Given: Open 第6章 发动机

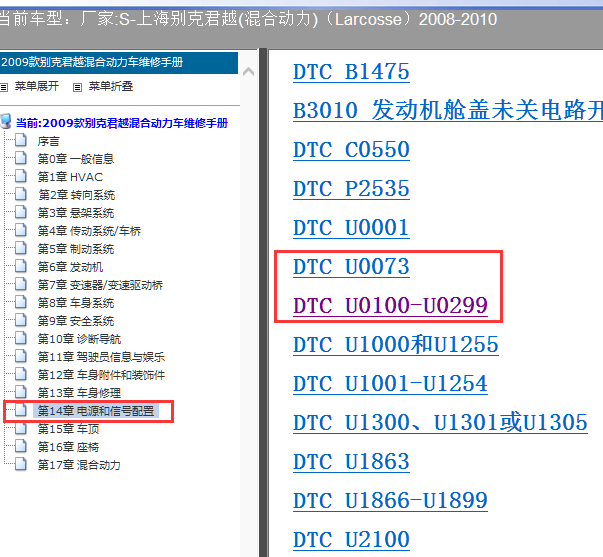Looking at the screenshot, I should pos(70,267).
